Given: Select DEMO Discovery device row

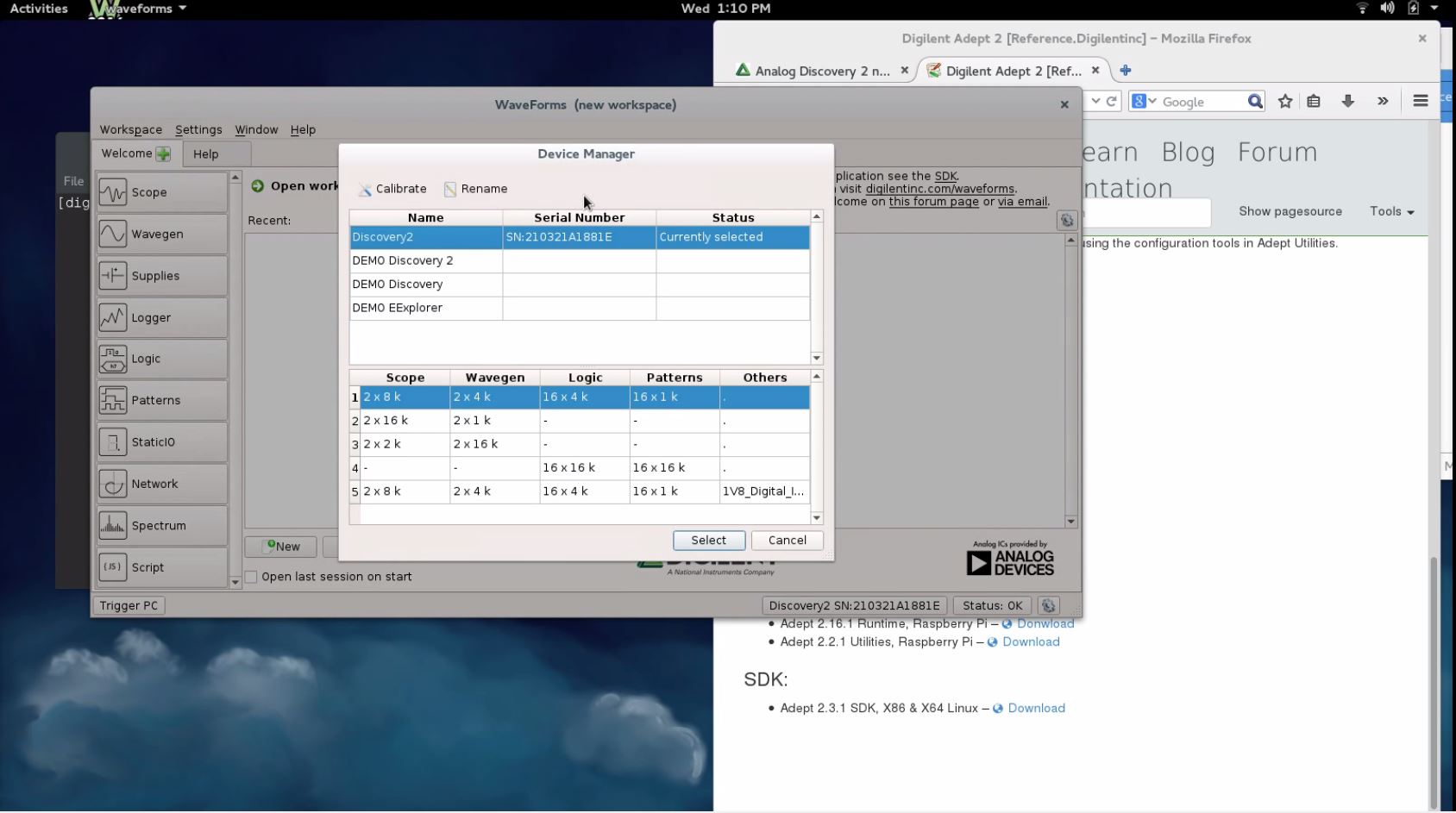Looking at the screenshot, I should [580, 284].
